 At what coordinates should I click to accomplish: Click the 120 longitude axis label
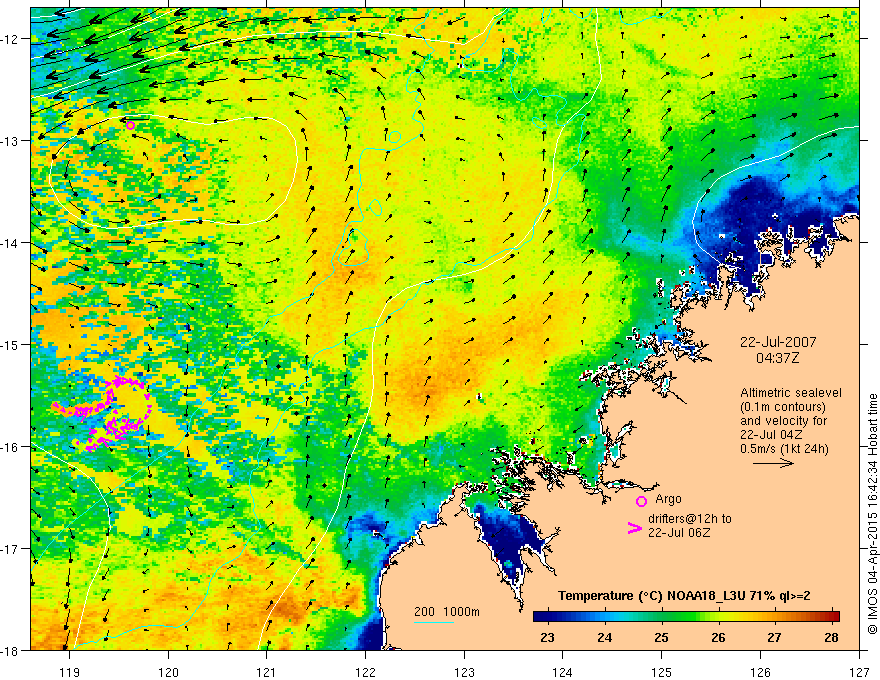pos(168,672)
